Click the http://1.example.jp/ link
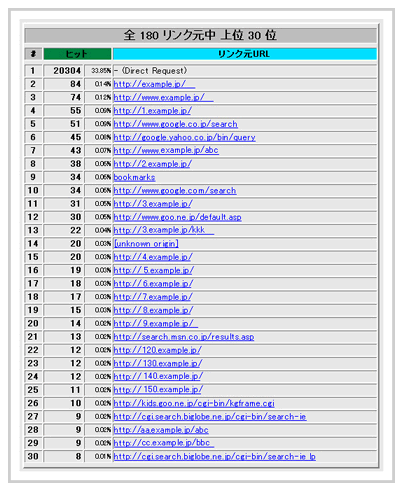This screenshot has width=403, height=491. point(153,111)
